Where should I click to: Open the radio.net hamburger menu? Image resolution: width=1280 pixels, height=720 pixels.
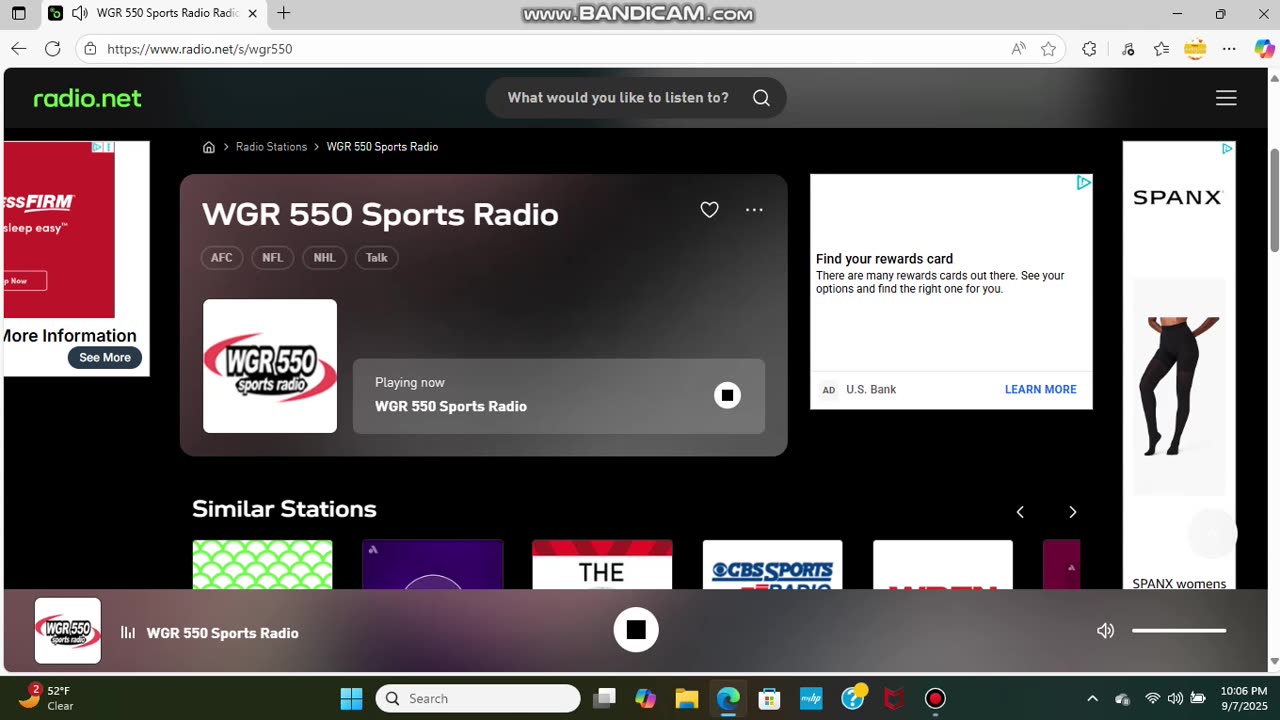(x=1226, y=98)
